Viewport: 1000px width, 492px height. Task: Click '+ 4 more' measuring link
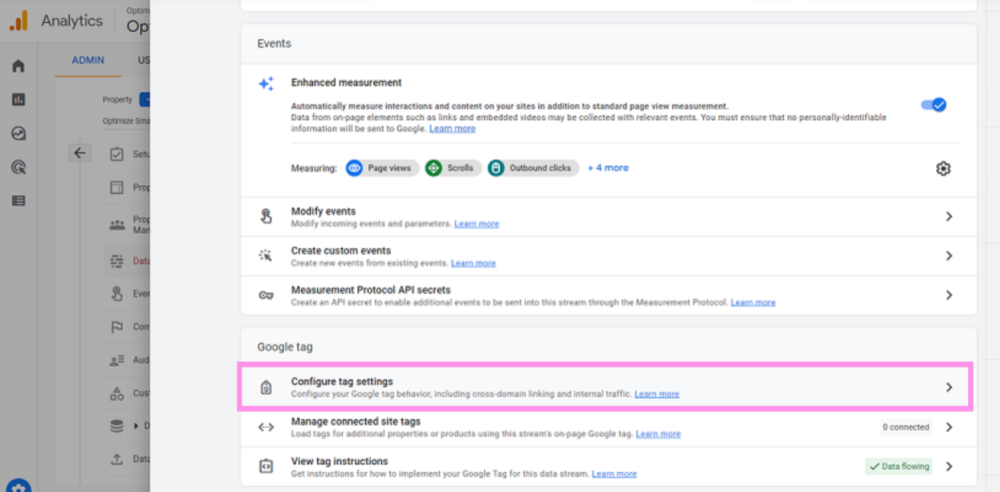[x=608, y=168]
